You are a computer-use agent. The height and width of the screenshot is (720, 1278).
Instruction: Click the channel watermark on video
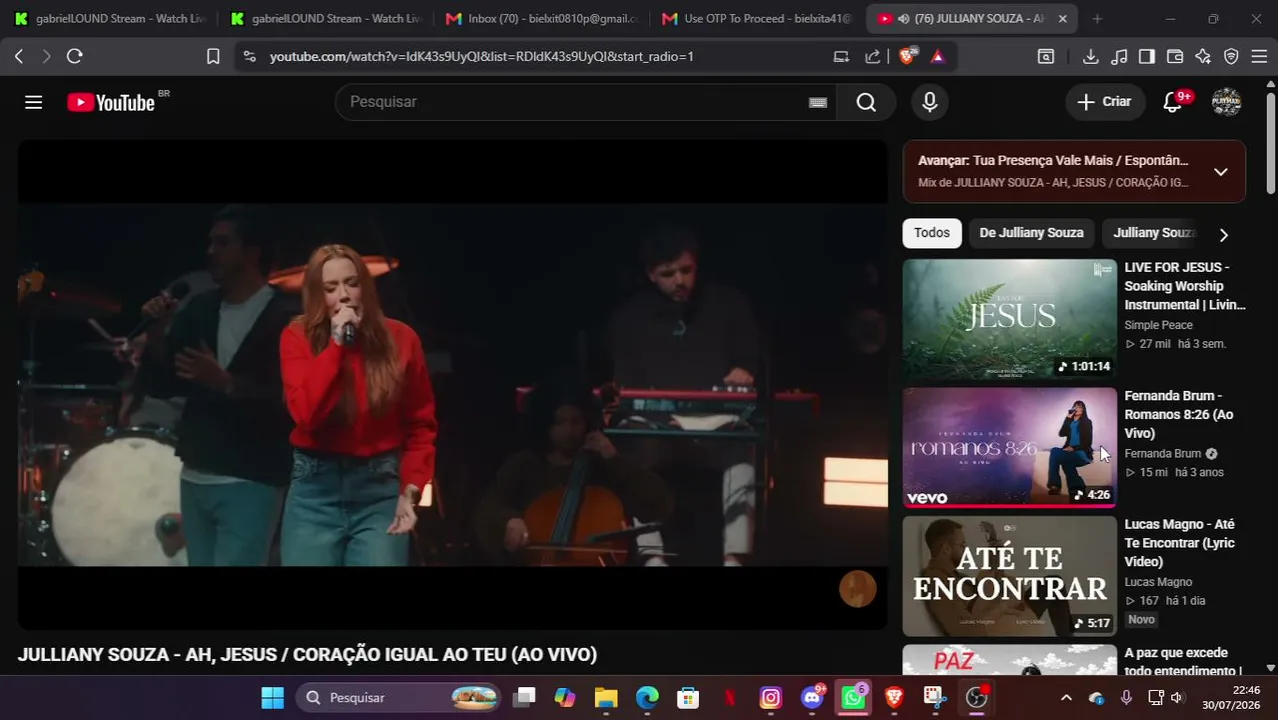pos(857,589)
